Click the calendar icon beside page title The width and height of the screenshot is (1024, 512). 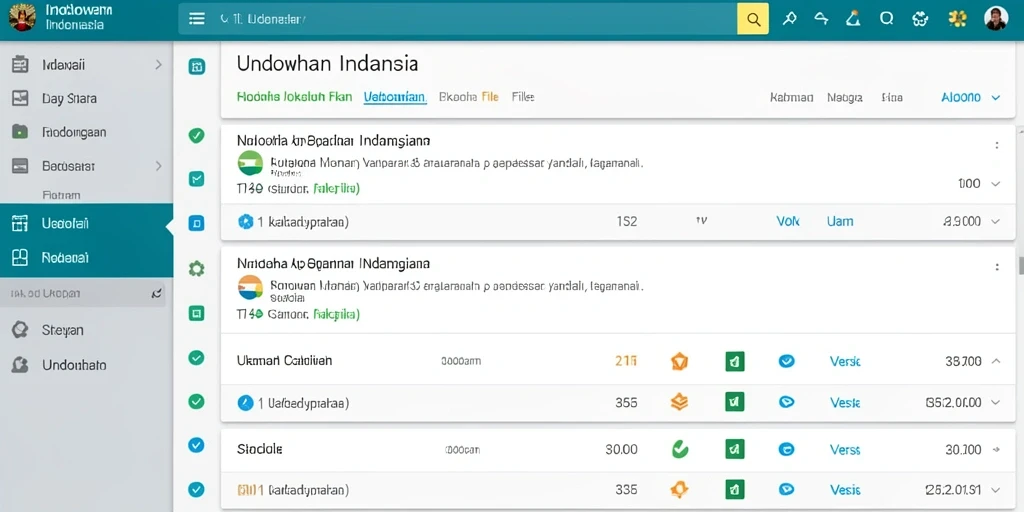tap(197, 66)
